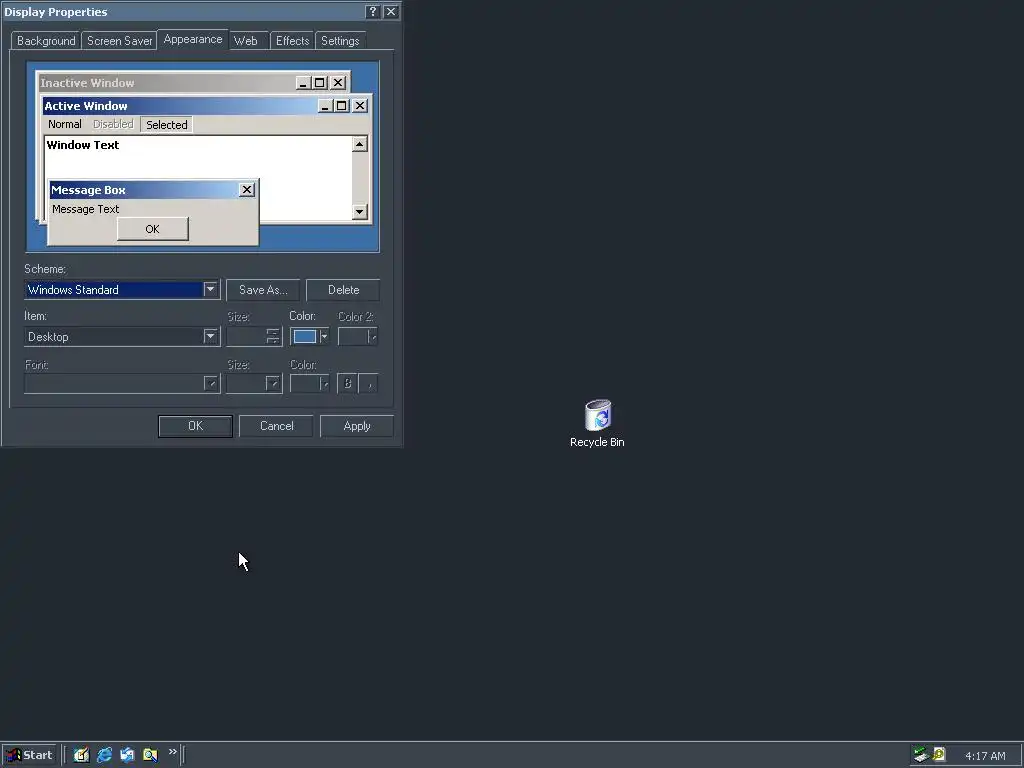Open the font Size dropdown arrow
The height and width of the screenshot is (768, 1024).
pos(273,383)
